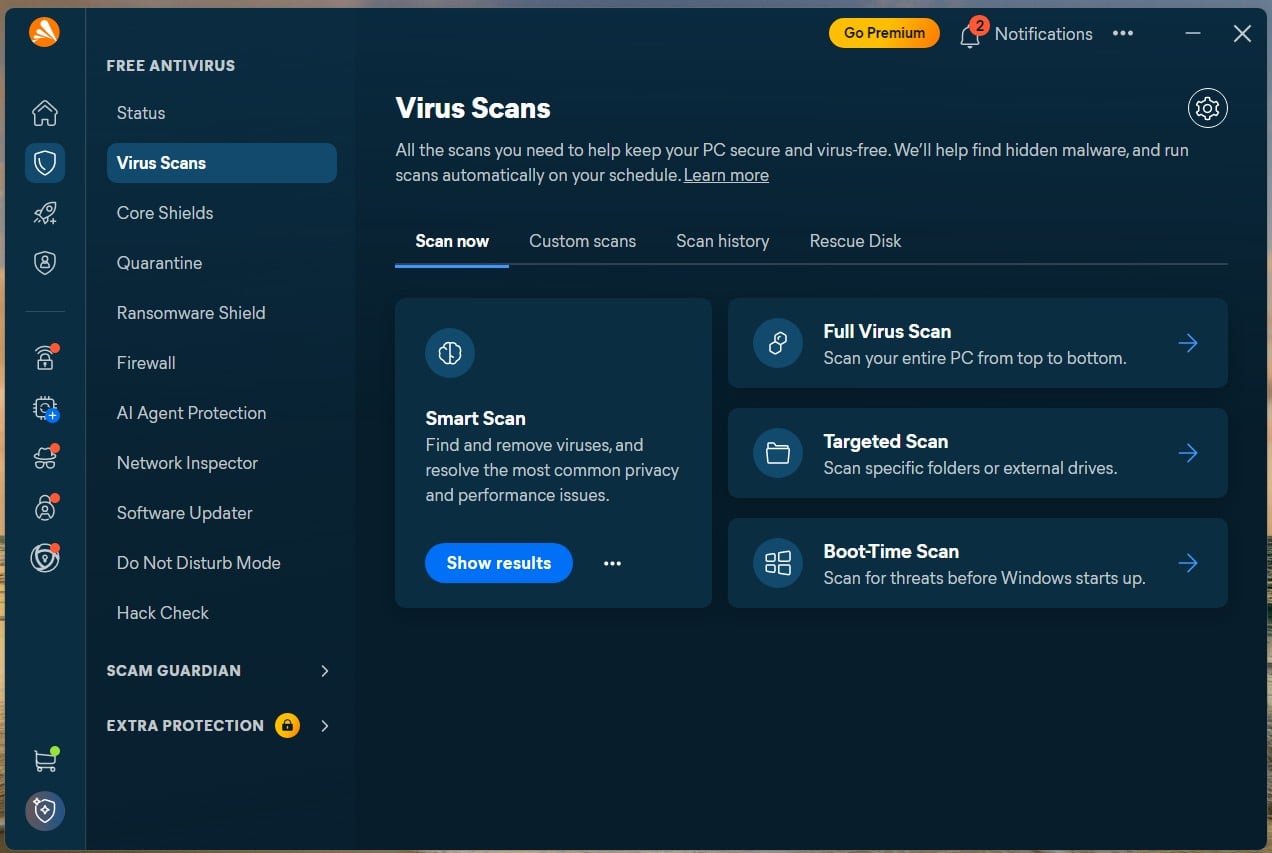Click the Virus Scans page heading
Screen dimensions: 1272x853
tap(473, 108)
